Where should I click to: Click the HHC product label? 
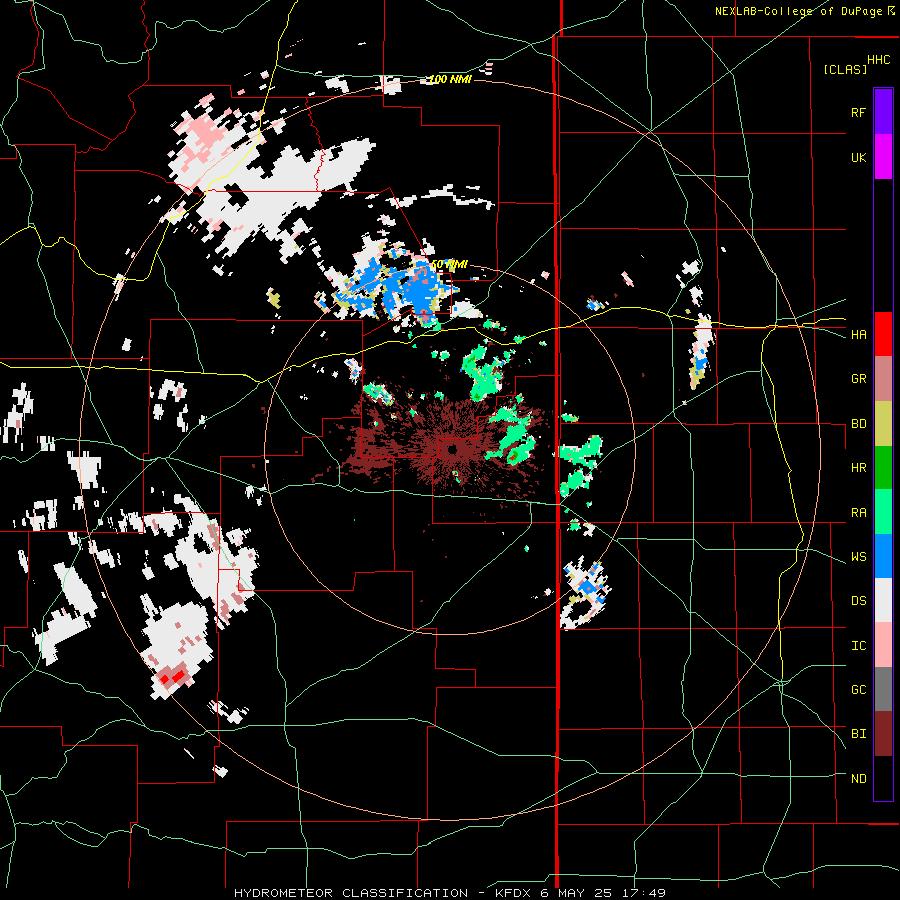(x=879, y=60)
